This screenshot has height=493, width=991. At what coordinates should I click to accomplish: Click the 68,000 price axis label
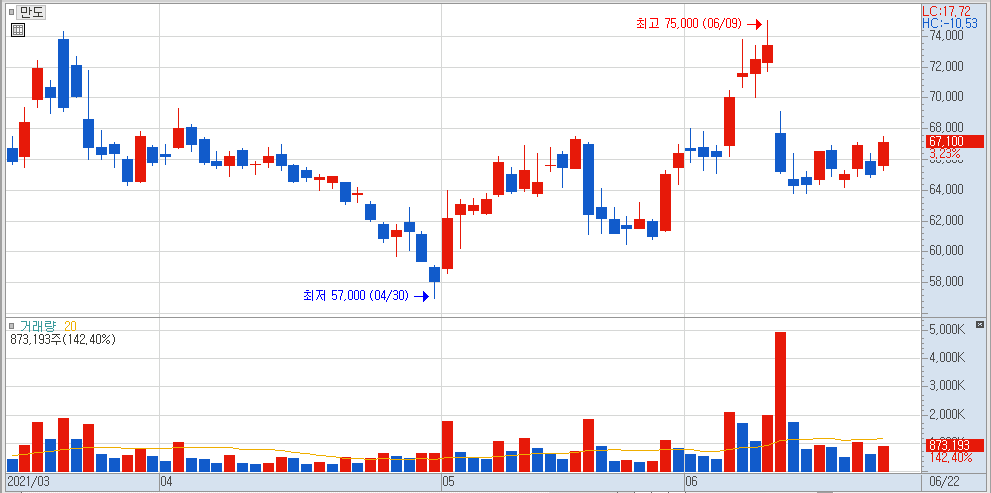[945, 128]
